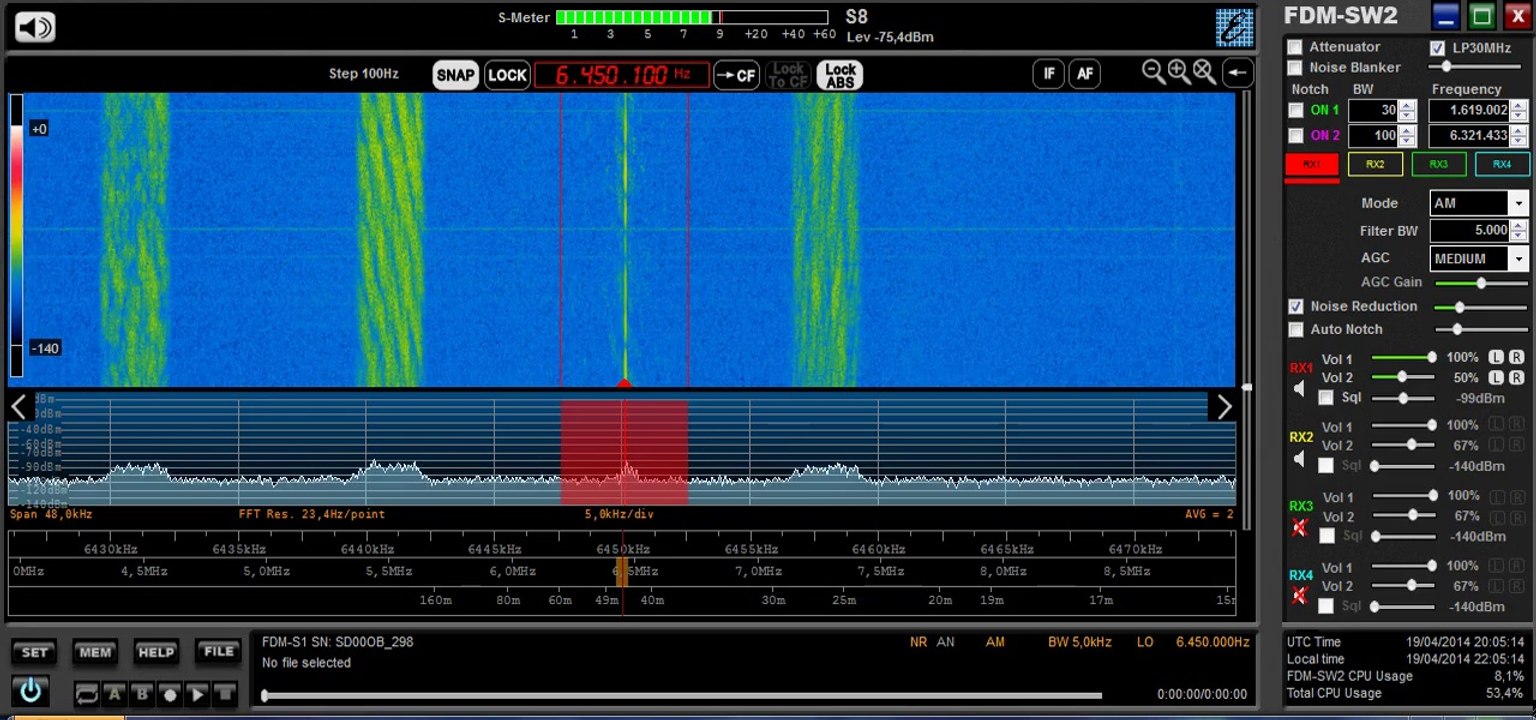Step the Notch 1 frequency 1.619.002 spinner
Screen dimensions: 1536x720
coord(1519,110)
